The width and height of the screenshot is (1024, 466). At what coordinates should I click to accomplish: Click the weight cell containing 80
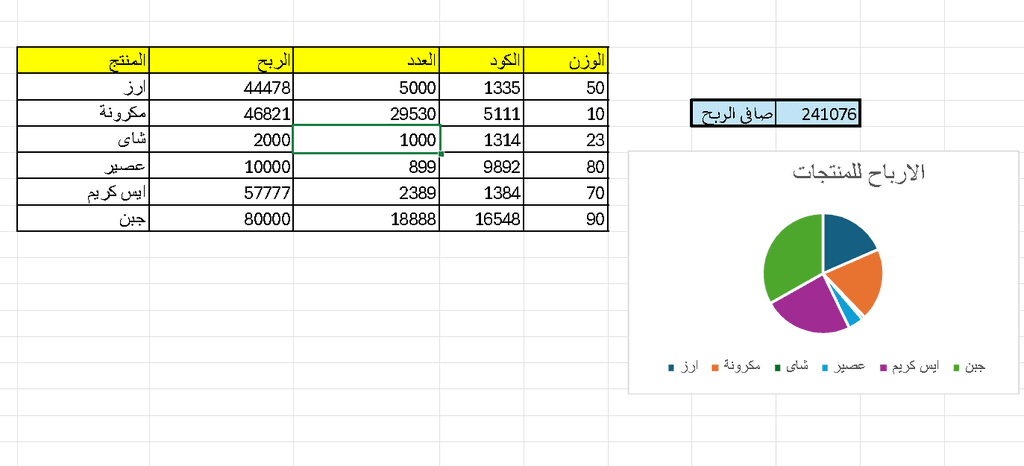coord(566,166)
